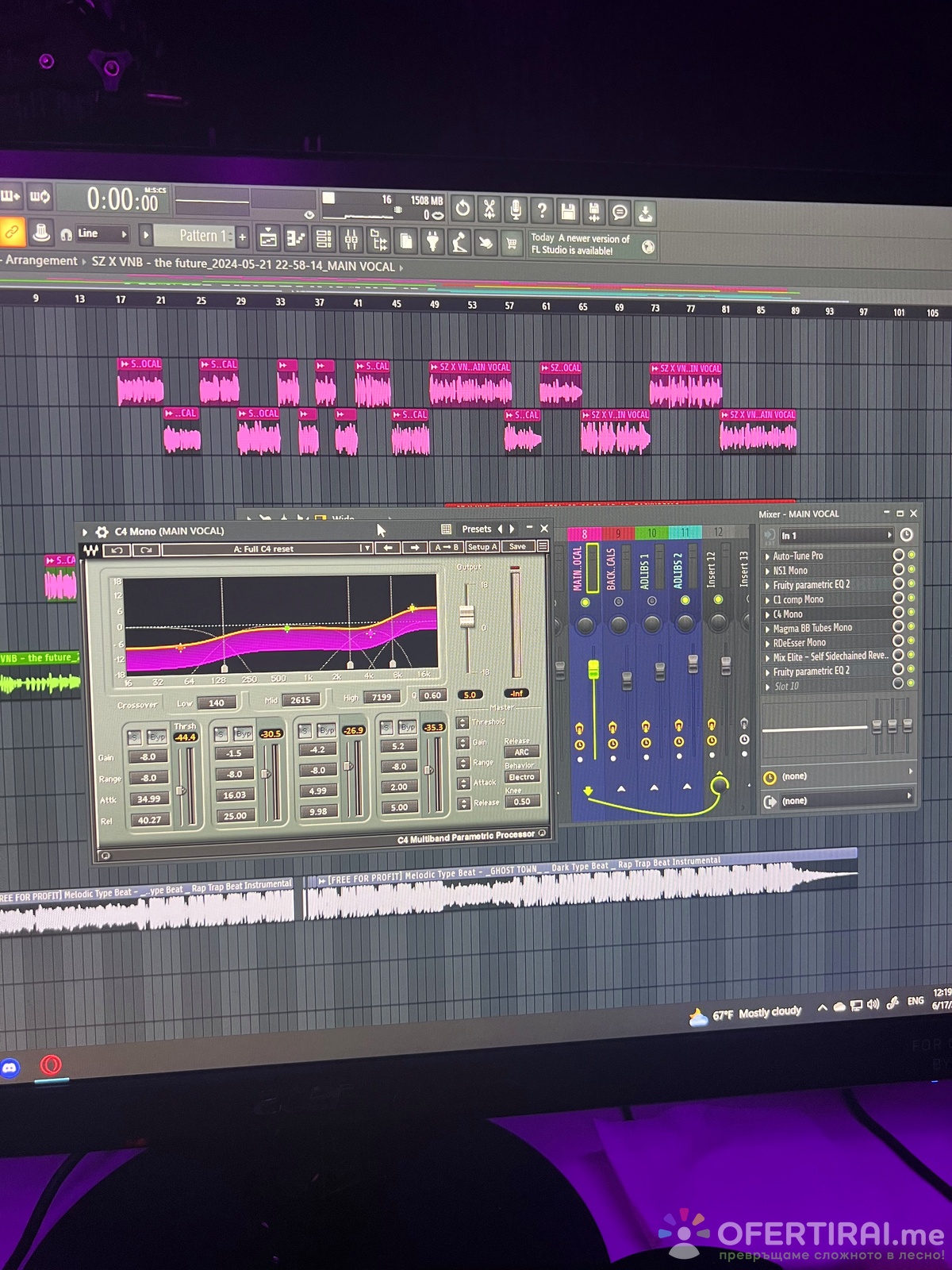Click the Waves logo in the C4 plugin

pyautogui.click(x=91, y=550)
